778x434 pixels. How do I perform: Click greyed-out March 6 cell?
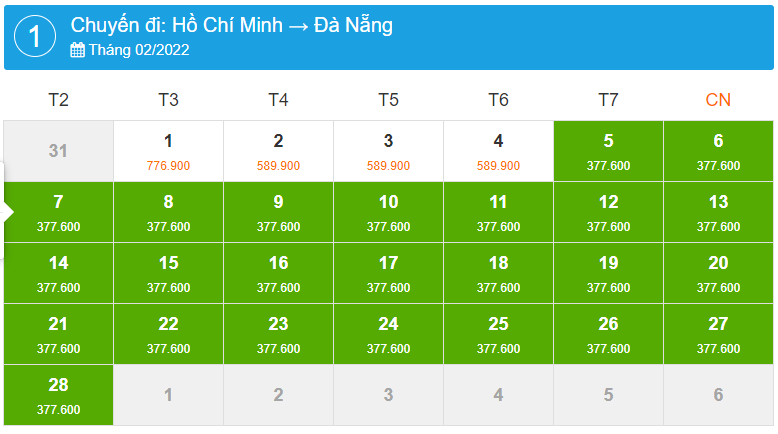[718, 395]
